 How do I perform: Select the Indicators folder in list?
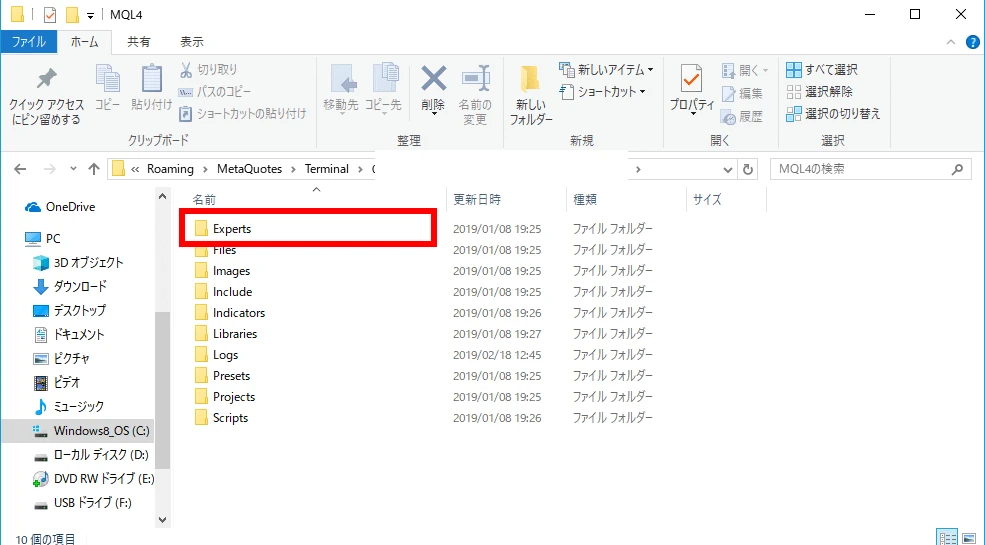pyautogui.click(x=238, y=313)
